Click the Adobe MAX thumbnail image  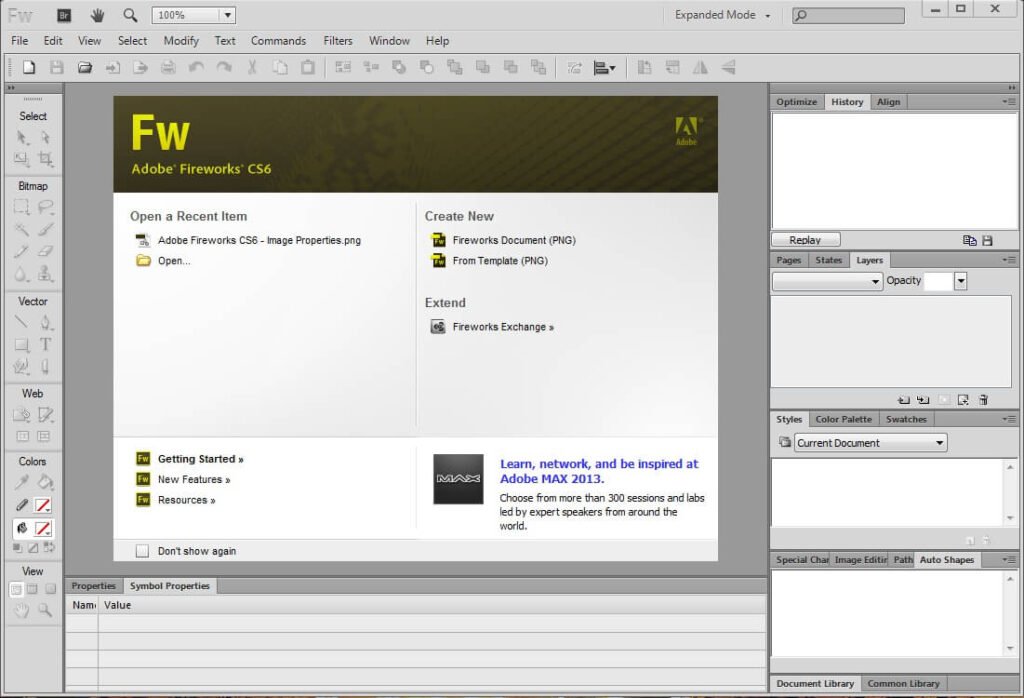click(x=458, y=479)
